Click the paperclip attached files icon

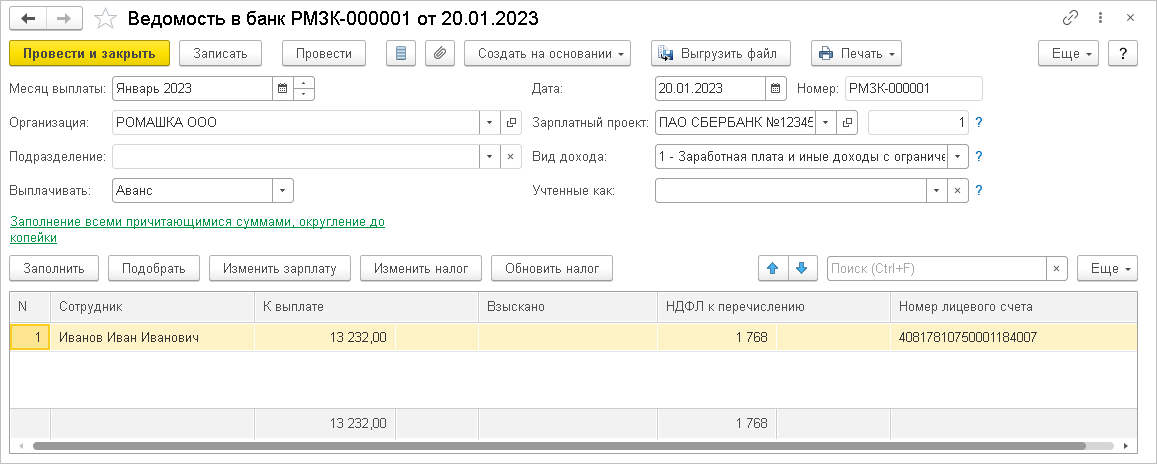[440, 53]
